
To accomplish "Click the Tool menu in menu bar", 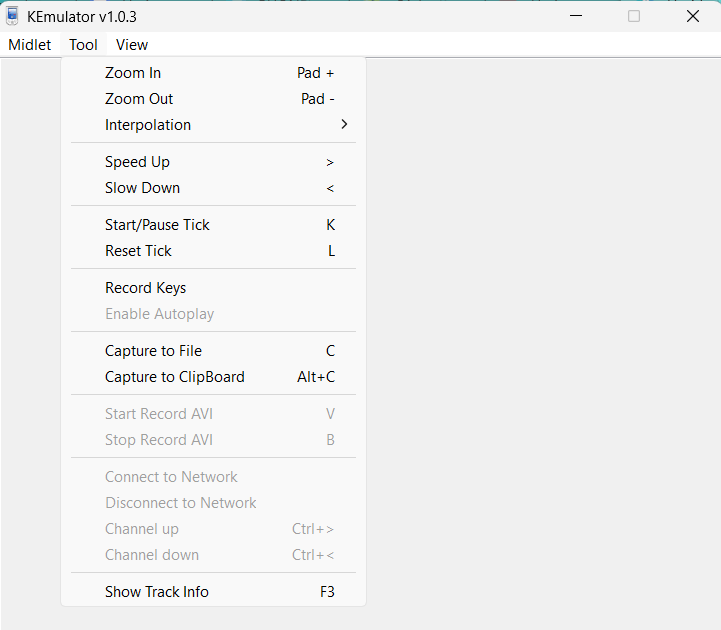I will (x=83, y=45).
